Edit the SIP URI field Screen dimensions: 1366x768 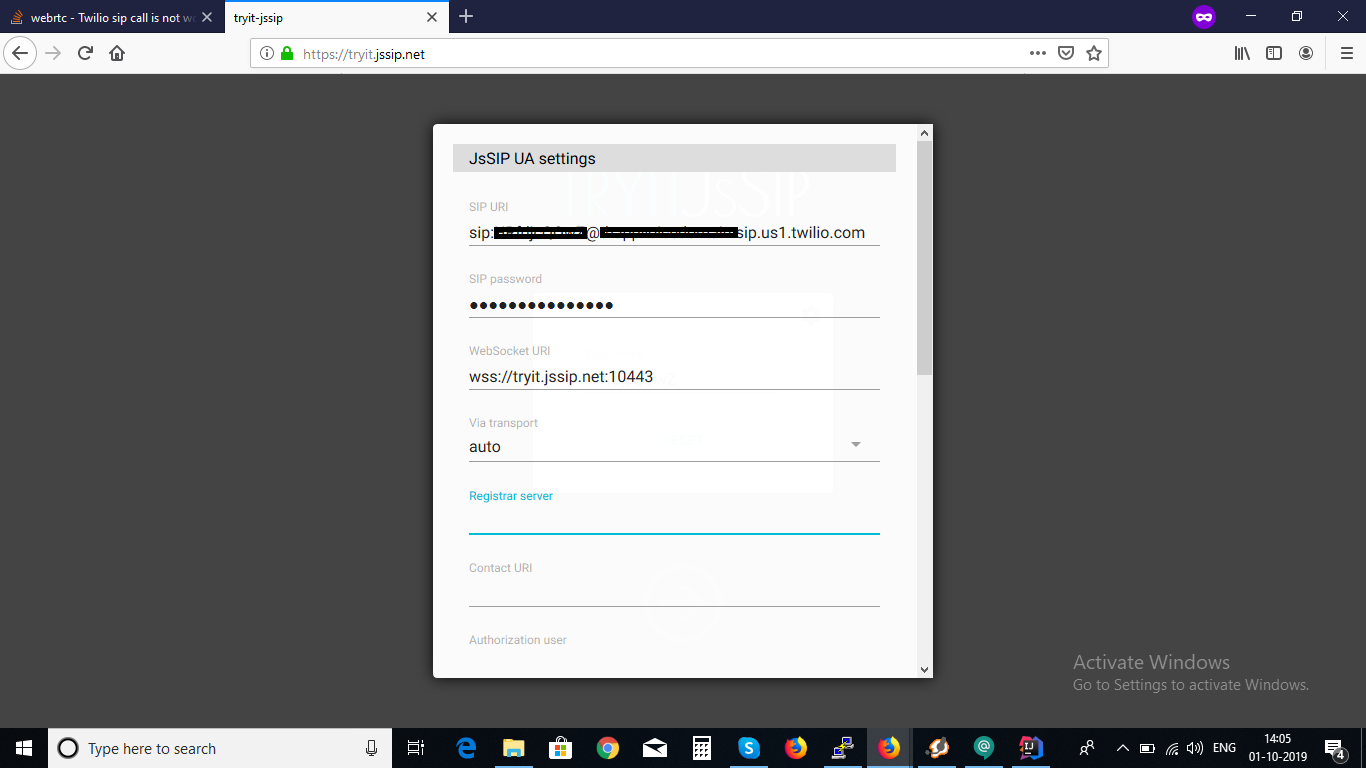(x=674, y=233)
